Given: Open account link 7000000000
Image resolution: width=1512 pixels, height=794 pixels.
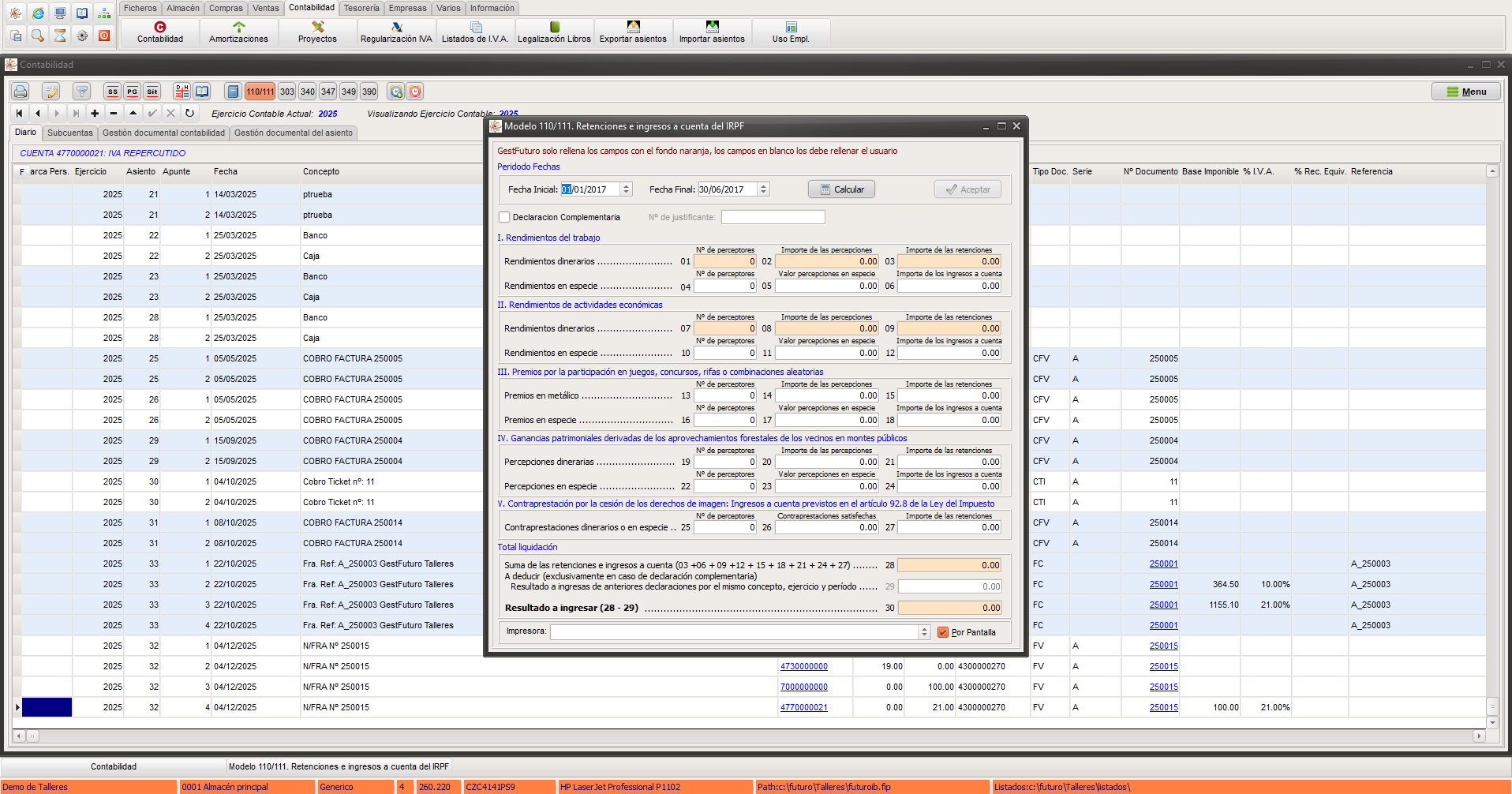Looking at the screenshot, I should [x=804, y=687].
